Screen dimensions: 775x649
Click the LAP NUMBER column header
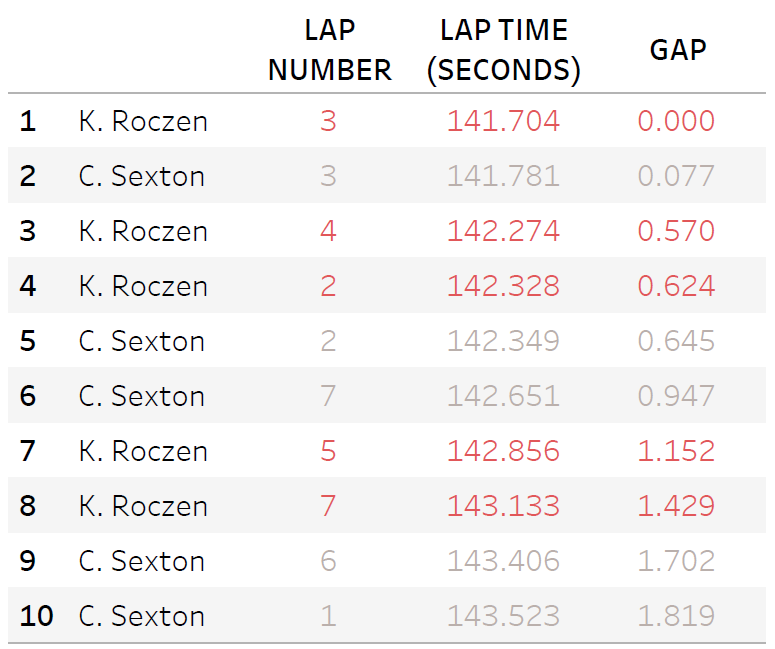pos(329,50)
